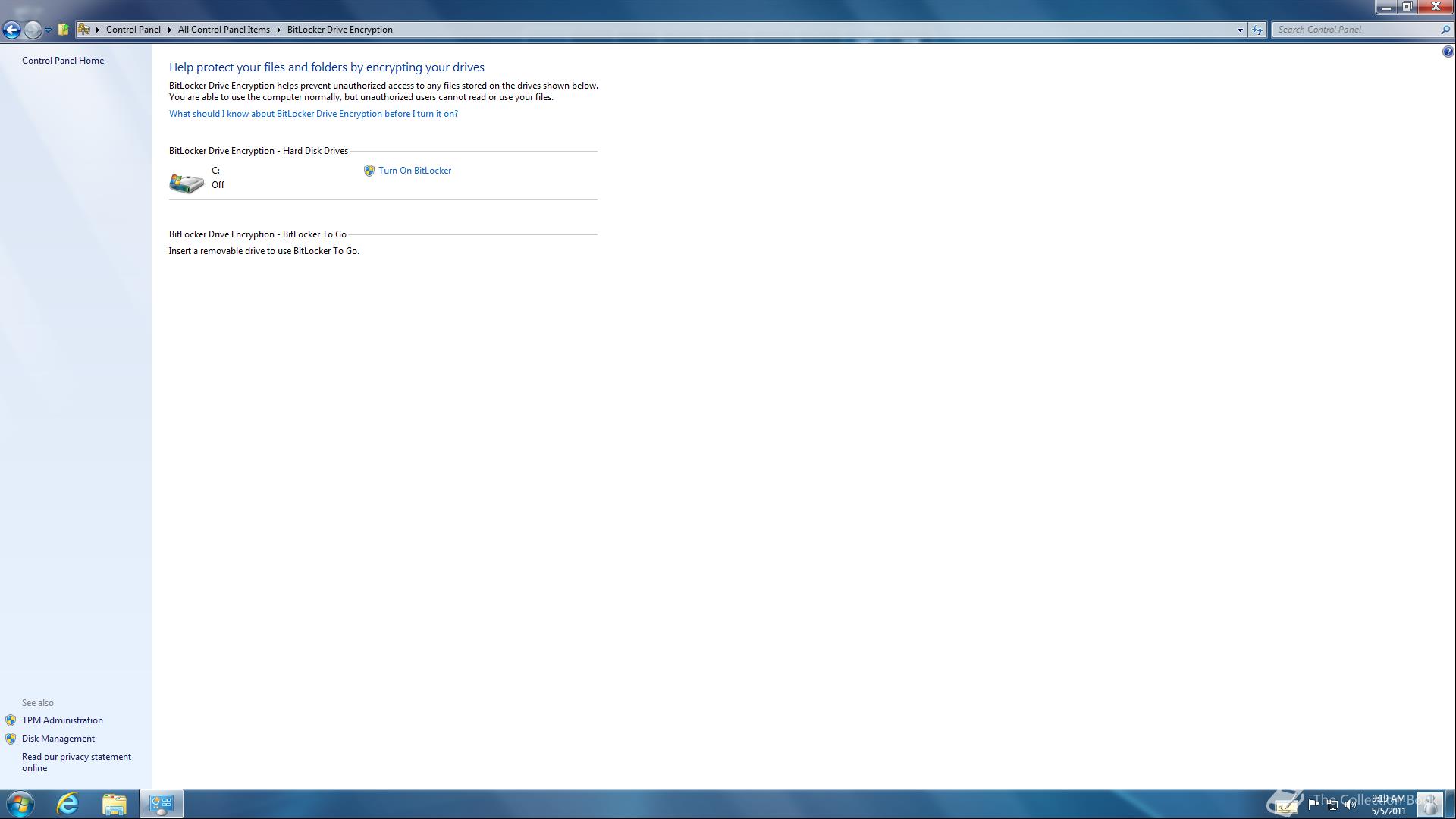Open Action Center flag icon
The height and width of the screenshot is (819, 1456).
(1314, 805)
